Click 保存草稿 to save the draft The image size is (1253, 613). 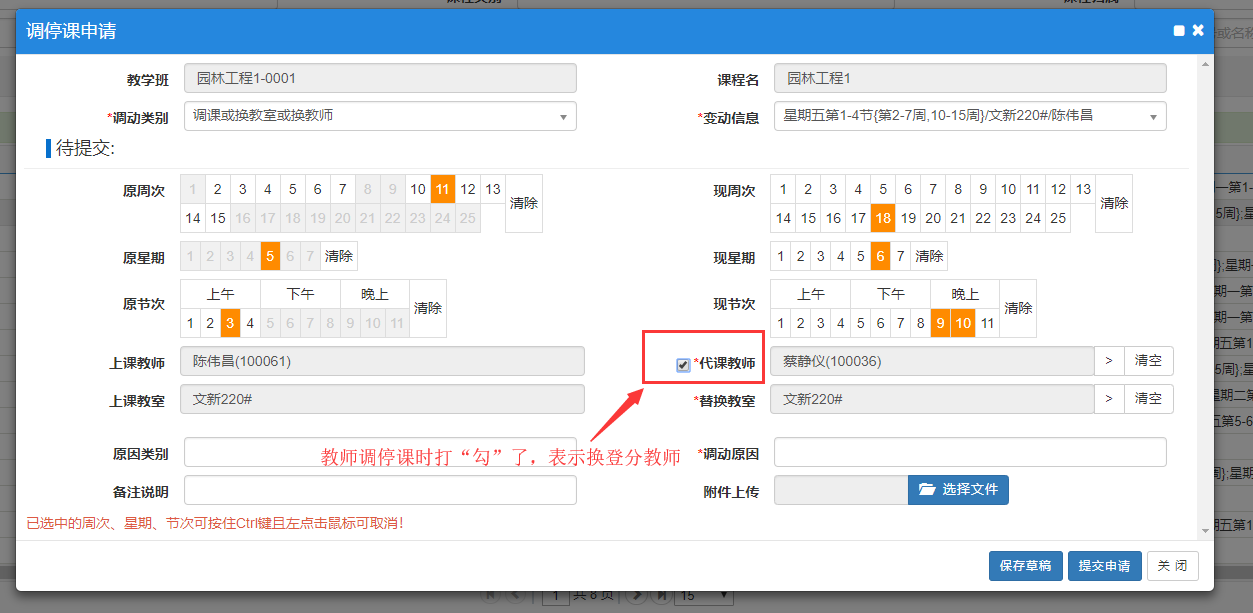pyautogui.click(x=1025, y=566)
